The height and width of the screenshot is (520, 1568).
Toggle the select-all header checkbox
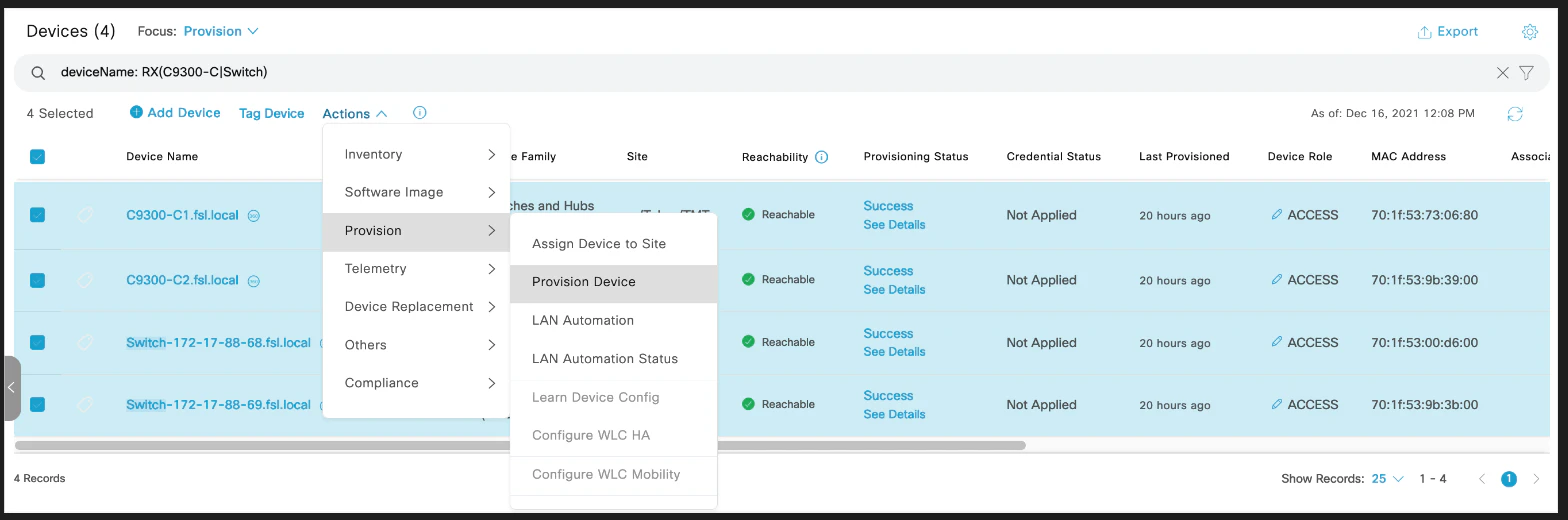(37, 156)
